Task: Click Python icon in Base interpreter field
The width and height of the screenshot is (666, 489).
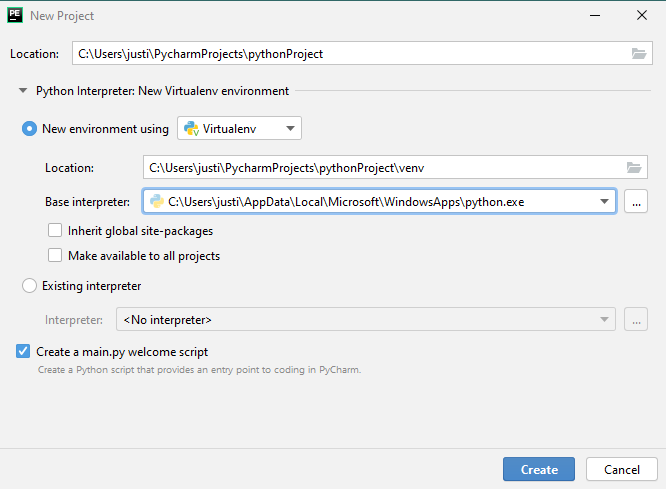Action: coord(157,201)
